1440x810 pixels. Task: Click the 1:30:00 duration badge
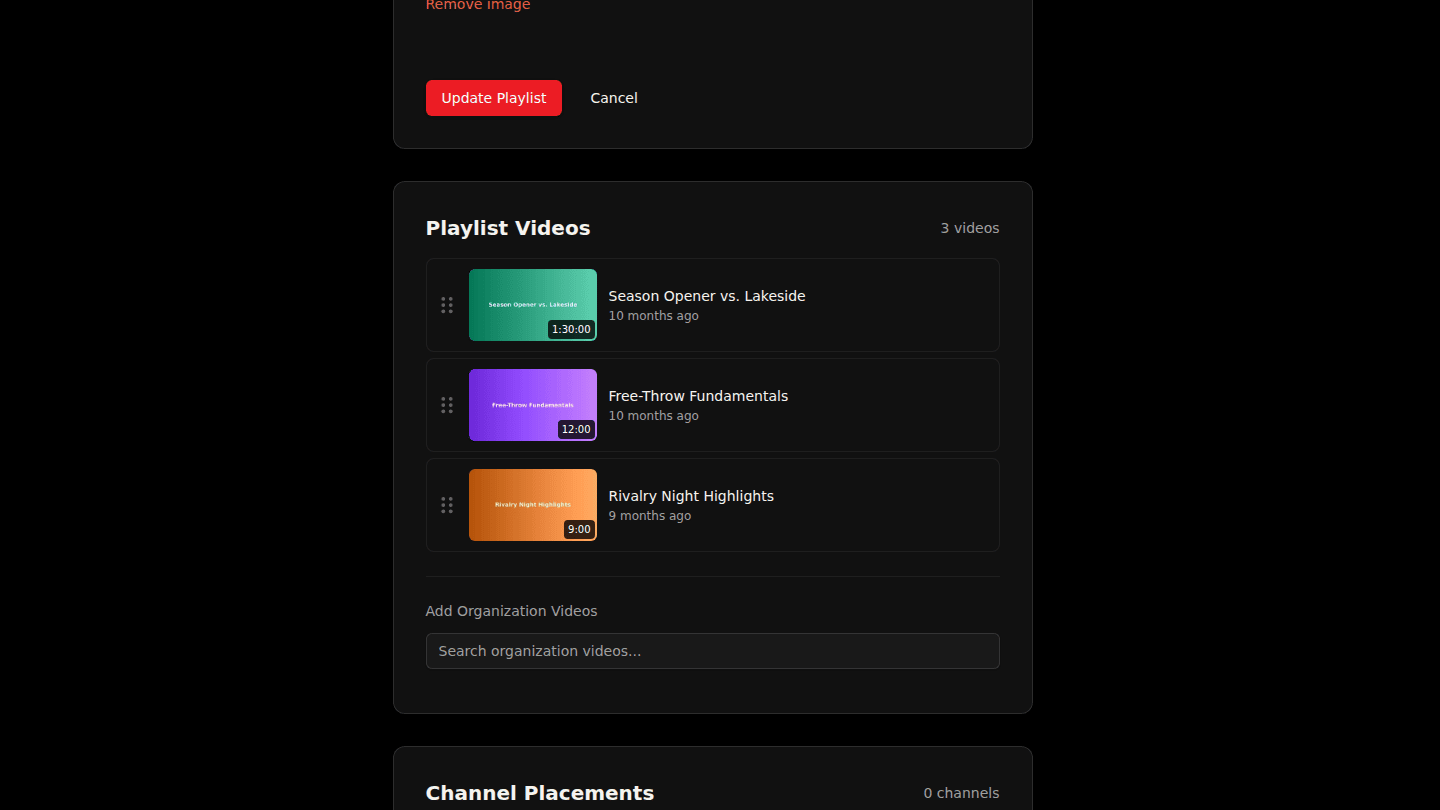click(571, 329)
